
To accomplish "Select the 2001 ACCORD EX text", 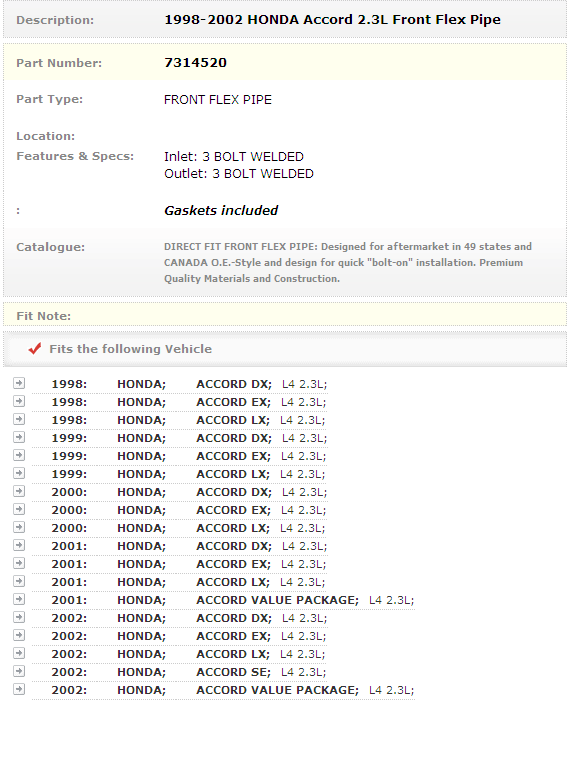I will click(x=234, y=564).
